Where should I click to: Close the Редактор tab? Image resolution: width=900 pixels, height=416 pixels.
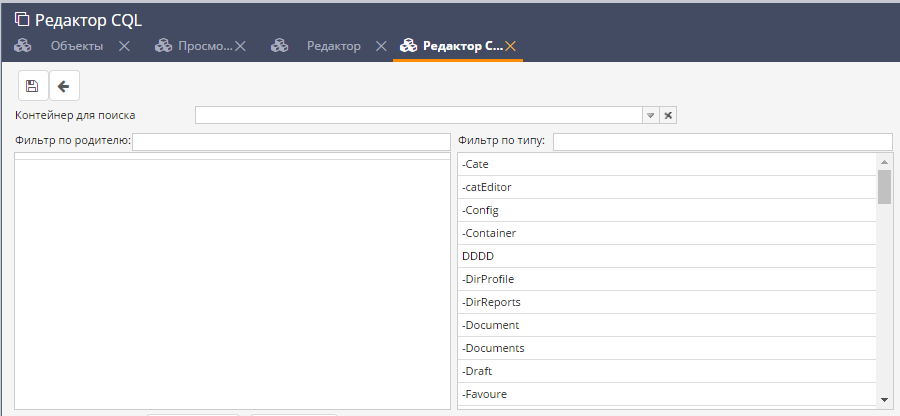[381, 46]
